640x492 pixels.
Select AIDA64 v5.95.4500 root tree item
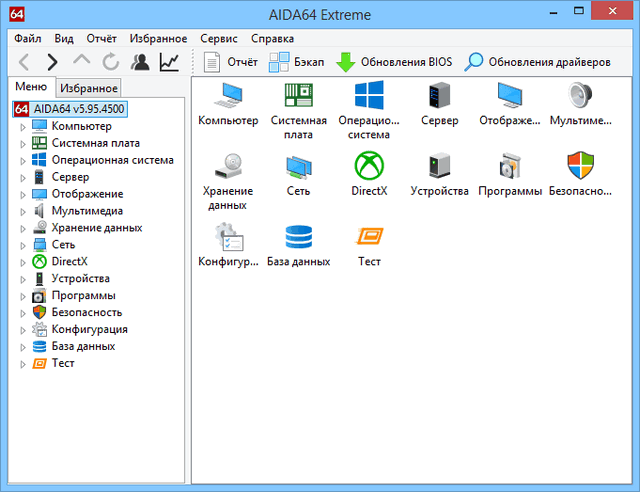tap(70, 109)
